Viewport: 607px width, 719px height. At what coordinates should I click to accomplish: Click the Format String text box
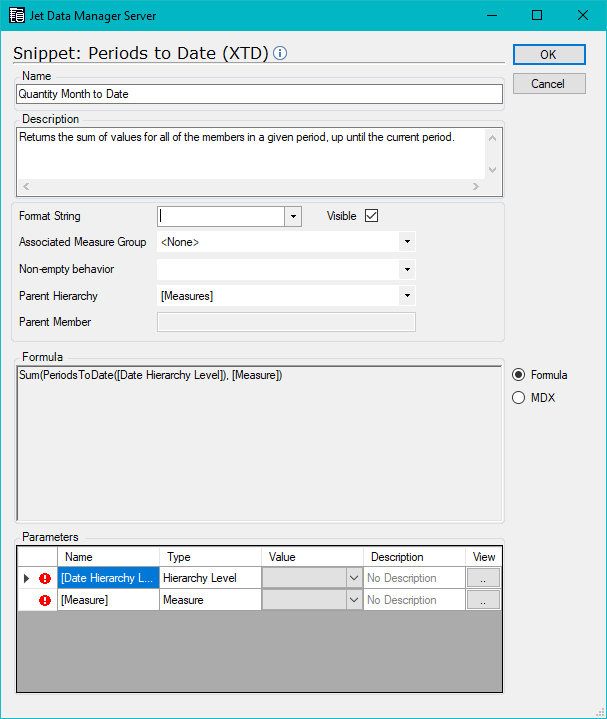coord(221,216)
